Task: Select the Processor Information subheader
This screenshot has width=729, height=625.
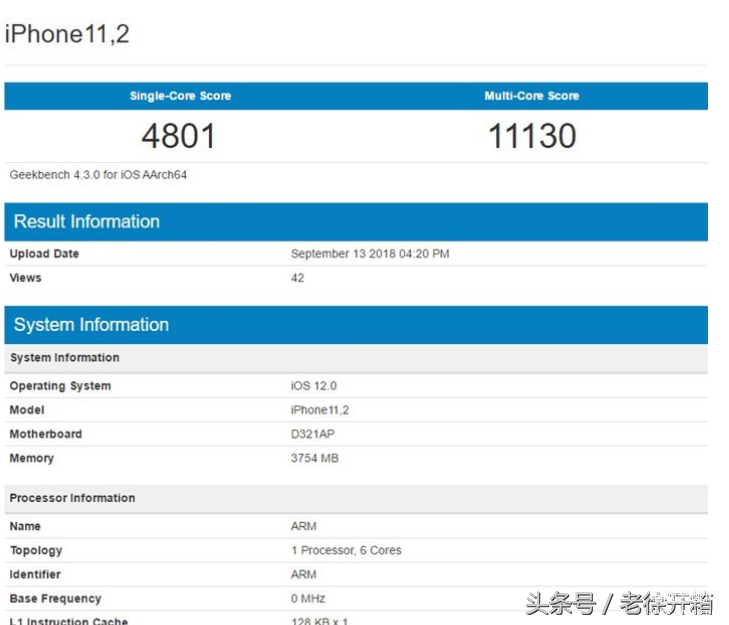Action: (x=356, y=498)
